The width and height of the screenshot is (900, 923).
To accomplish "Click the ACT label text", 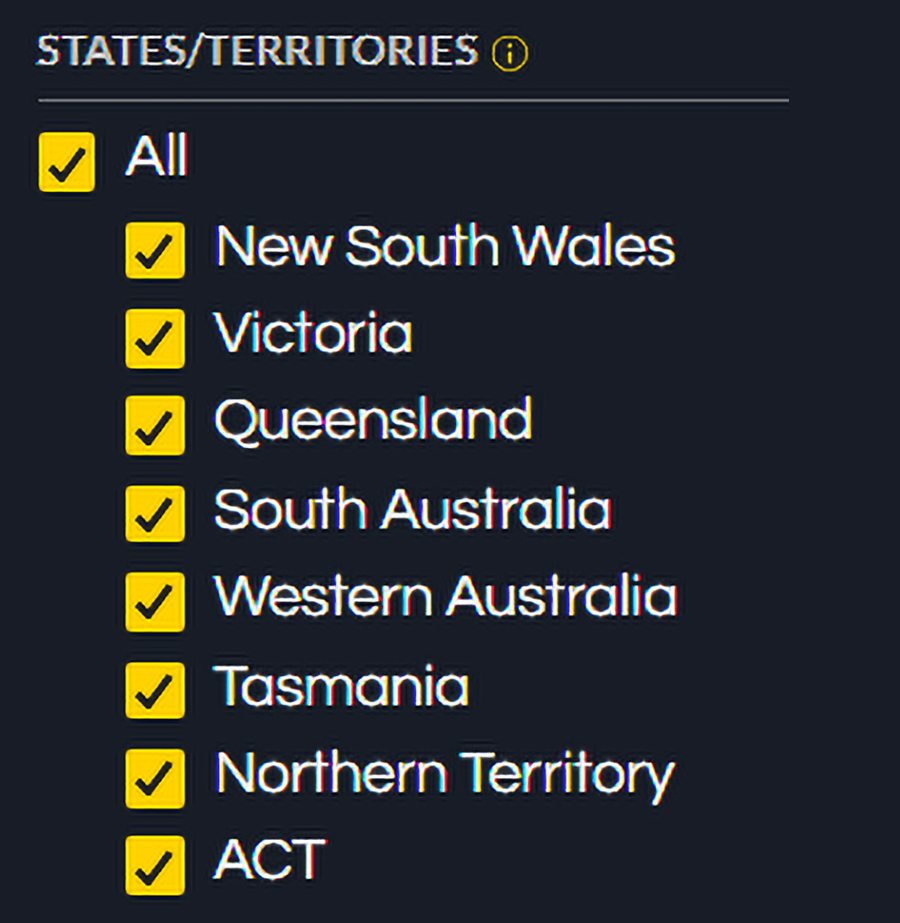I will tap(270, 860).
